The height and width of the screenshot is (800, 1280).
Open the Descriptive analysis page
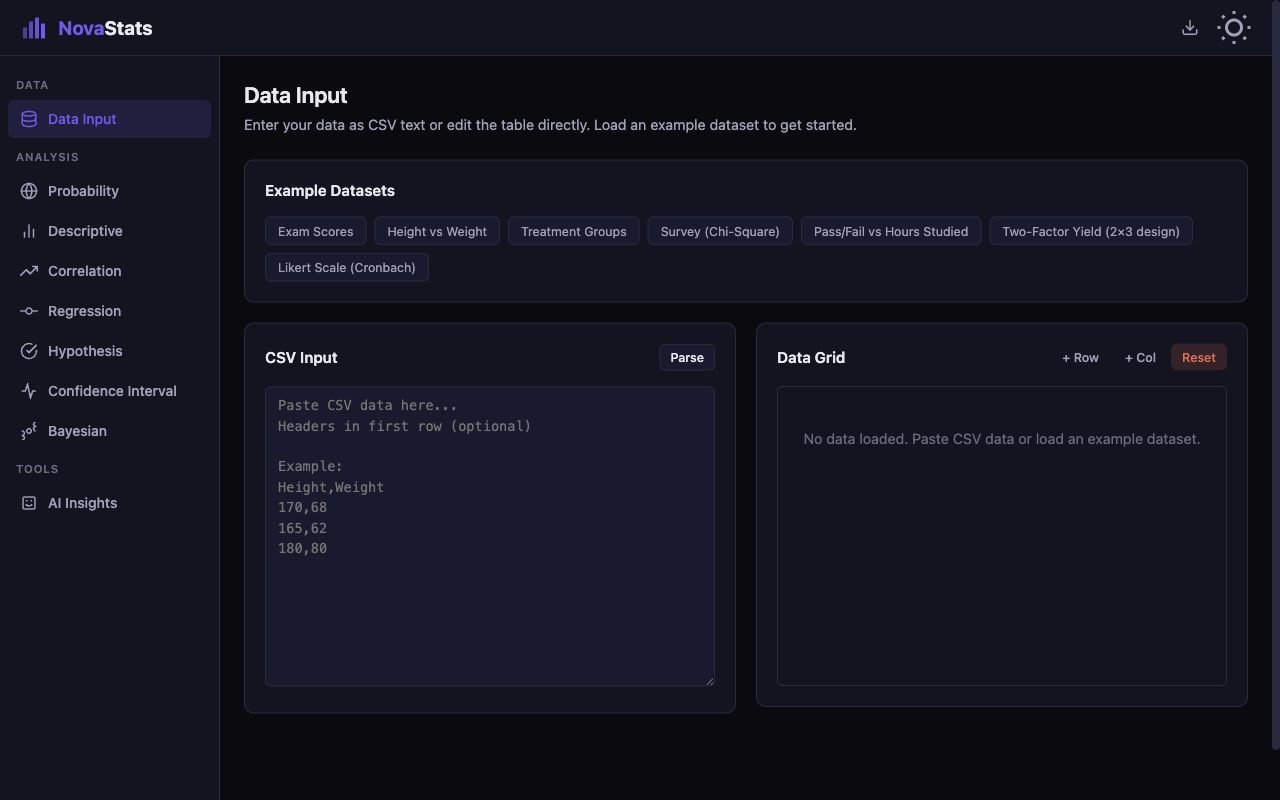(x=109, y=231)
